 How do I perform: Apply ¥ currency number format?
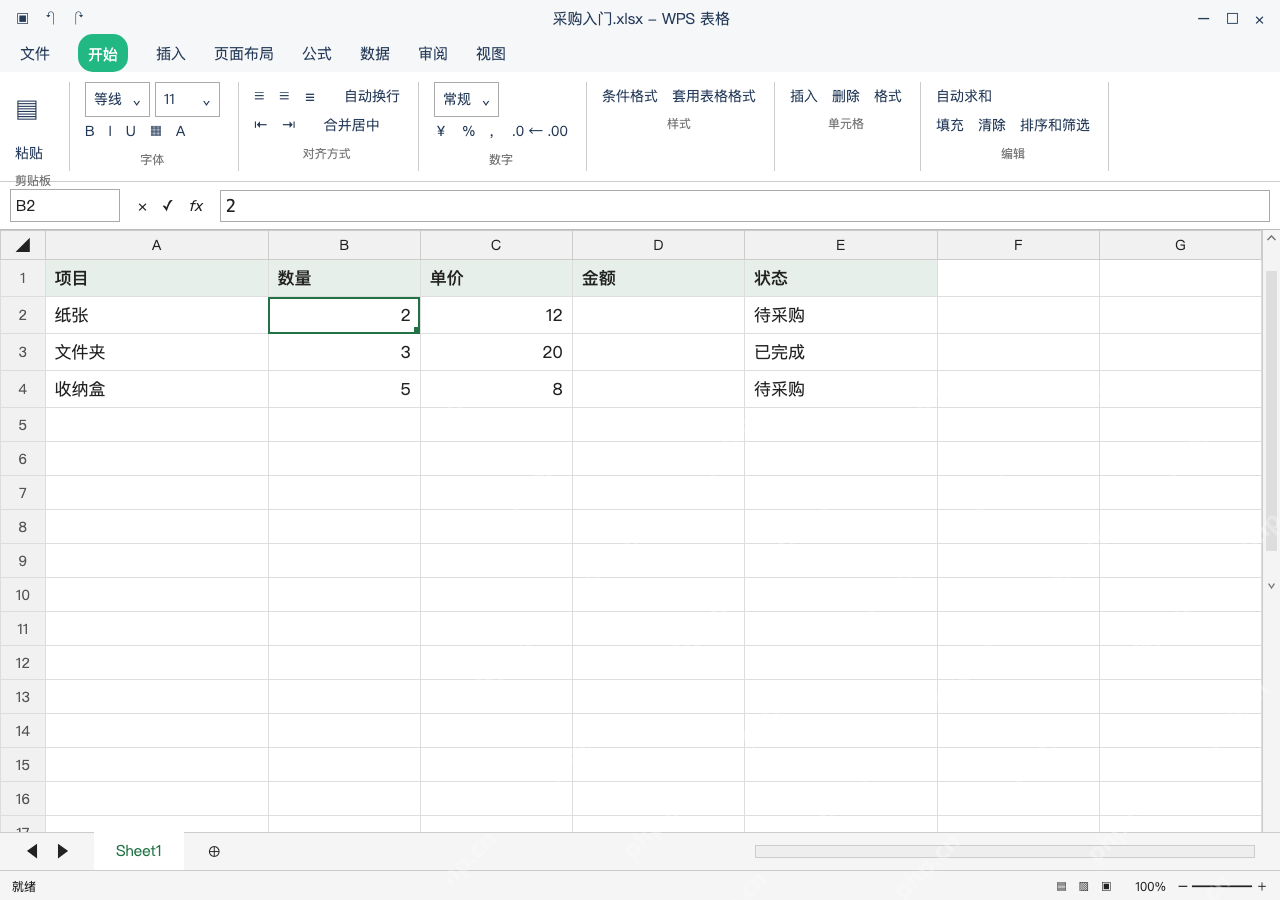[x=441, y=131]
